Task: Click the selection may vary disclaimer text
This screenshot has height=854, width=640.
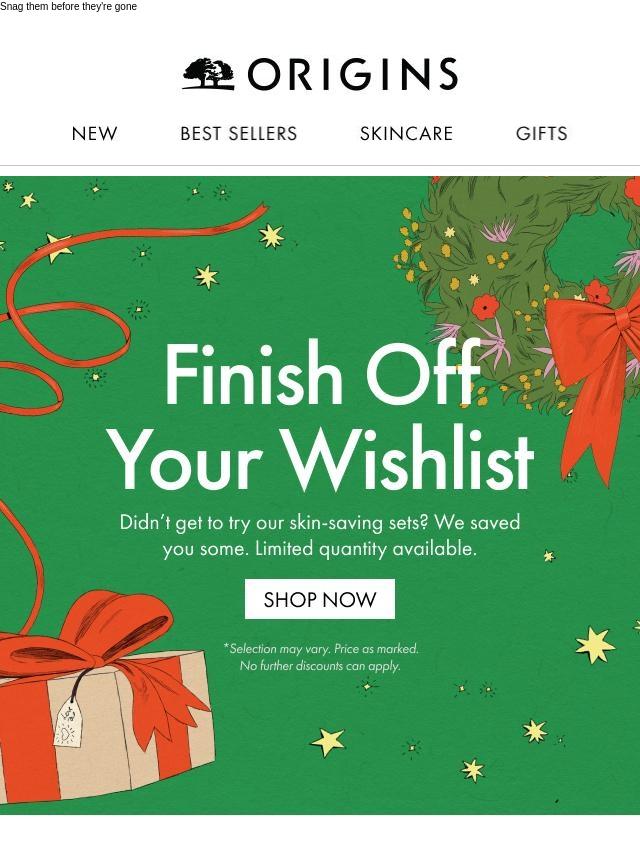Action: click(321, 657)
